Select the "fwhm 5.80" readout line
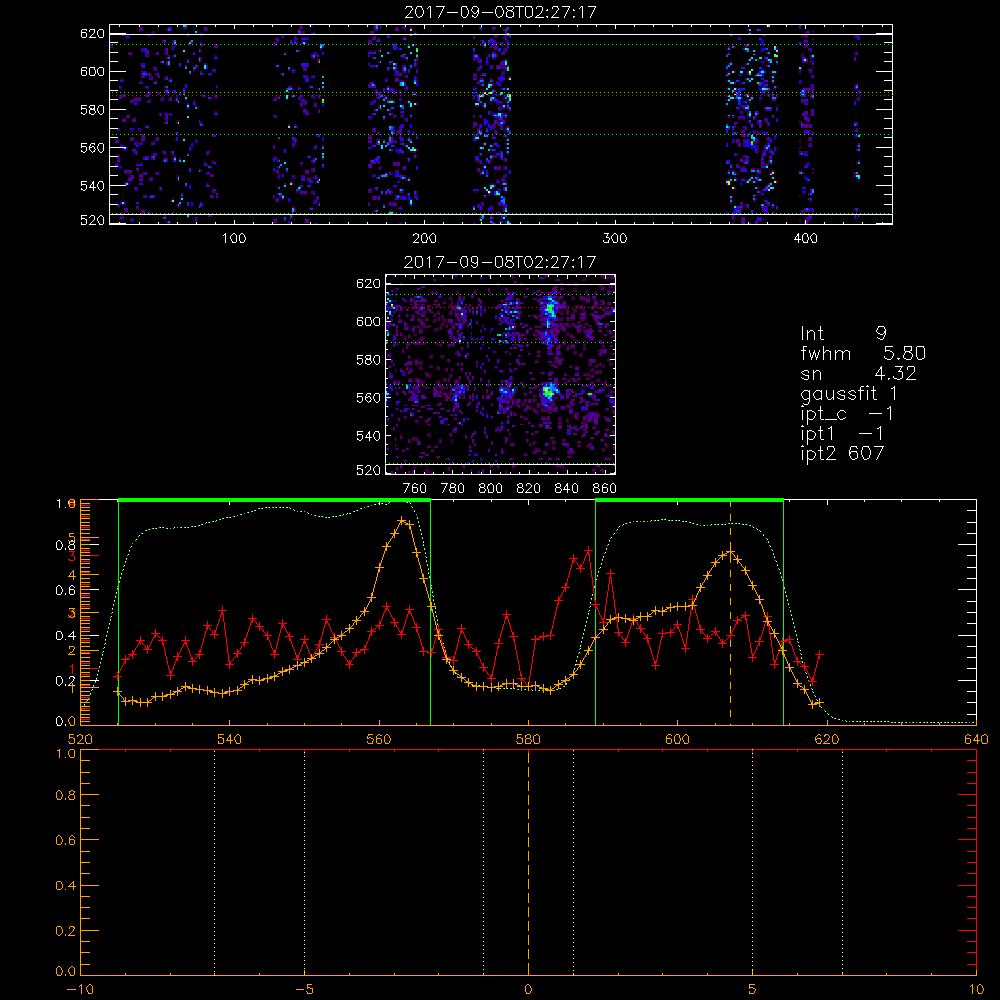The width and height of the screenshot is (1000, 1000). pyautogui.click(x=863, y=353)
